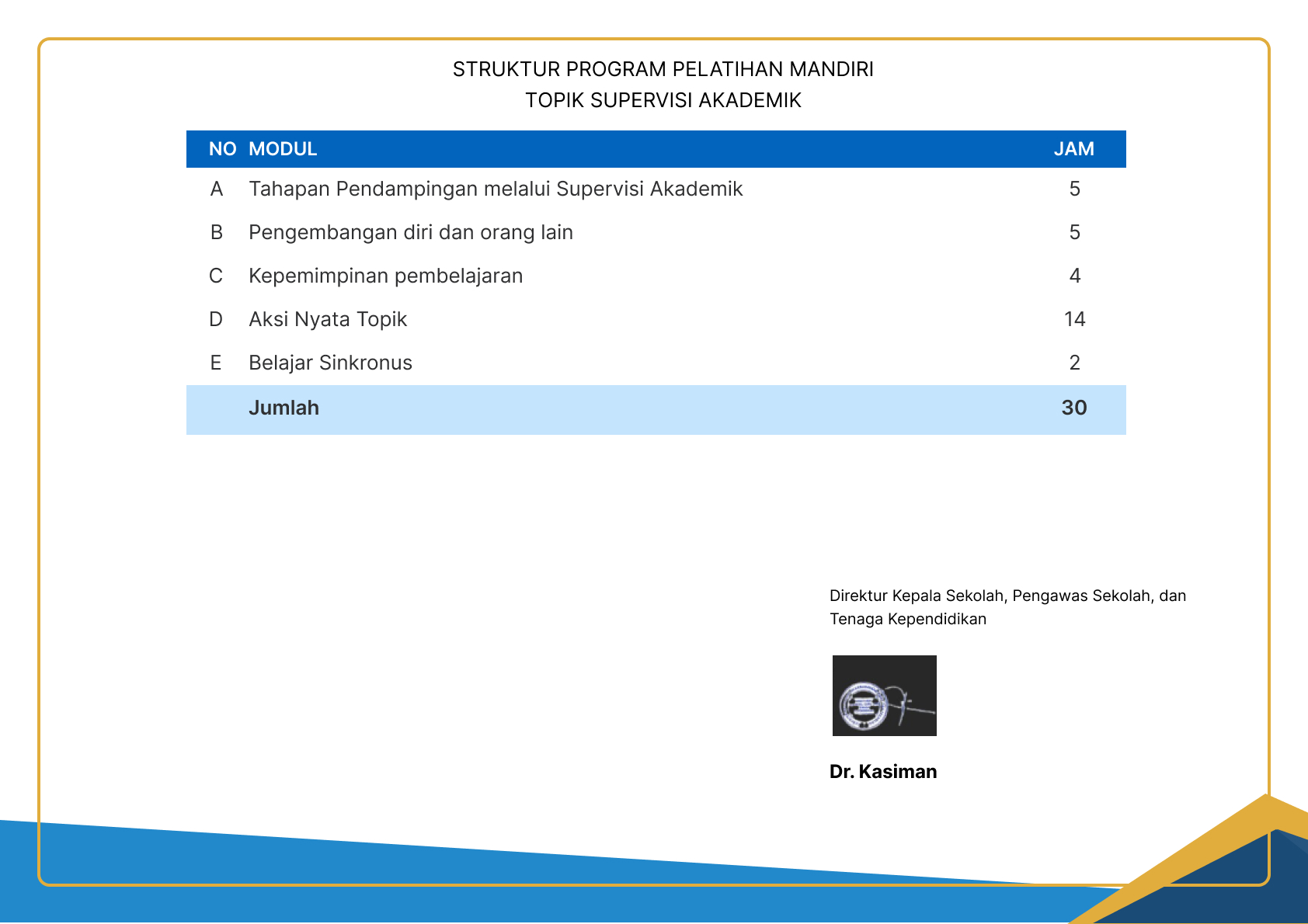Click the row letter A
Screen dimensions: 1308x924
(x=216, y=189)
